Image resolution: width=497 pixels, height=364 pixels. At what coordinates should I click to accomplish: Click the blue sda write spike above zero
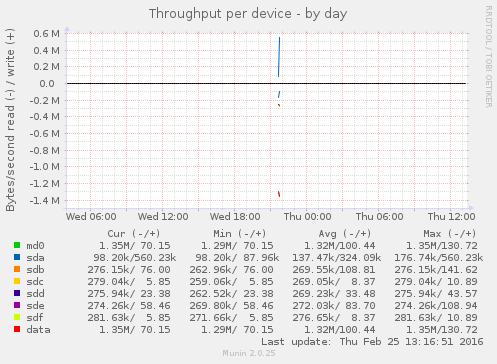coord(279,57)
